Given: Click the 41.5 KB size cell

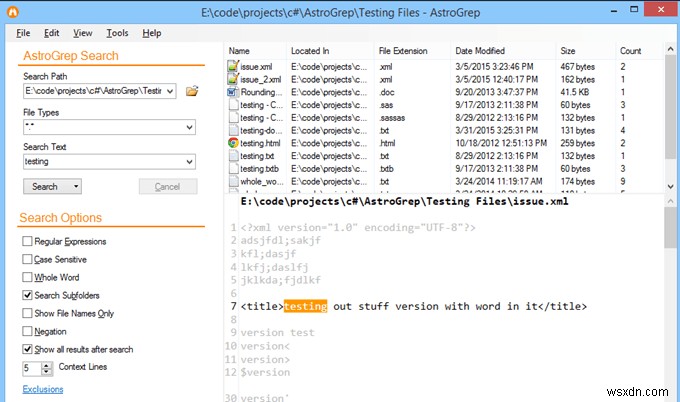Looking at the screenshot, I should point(574,92).
